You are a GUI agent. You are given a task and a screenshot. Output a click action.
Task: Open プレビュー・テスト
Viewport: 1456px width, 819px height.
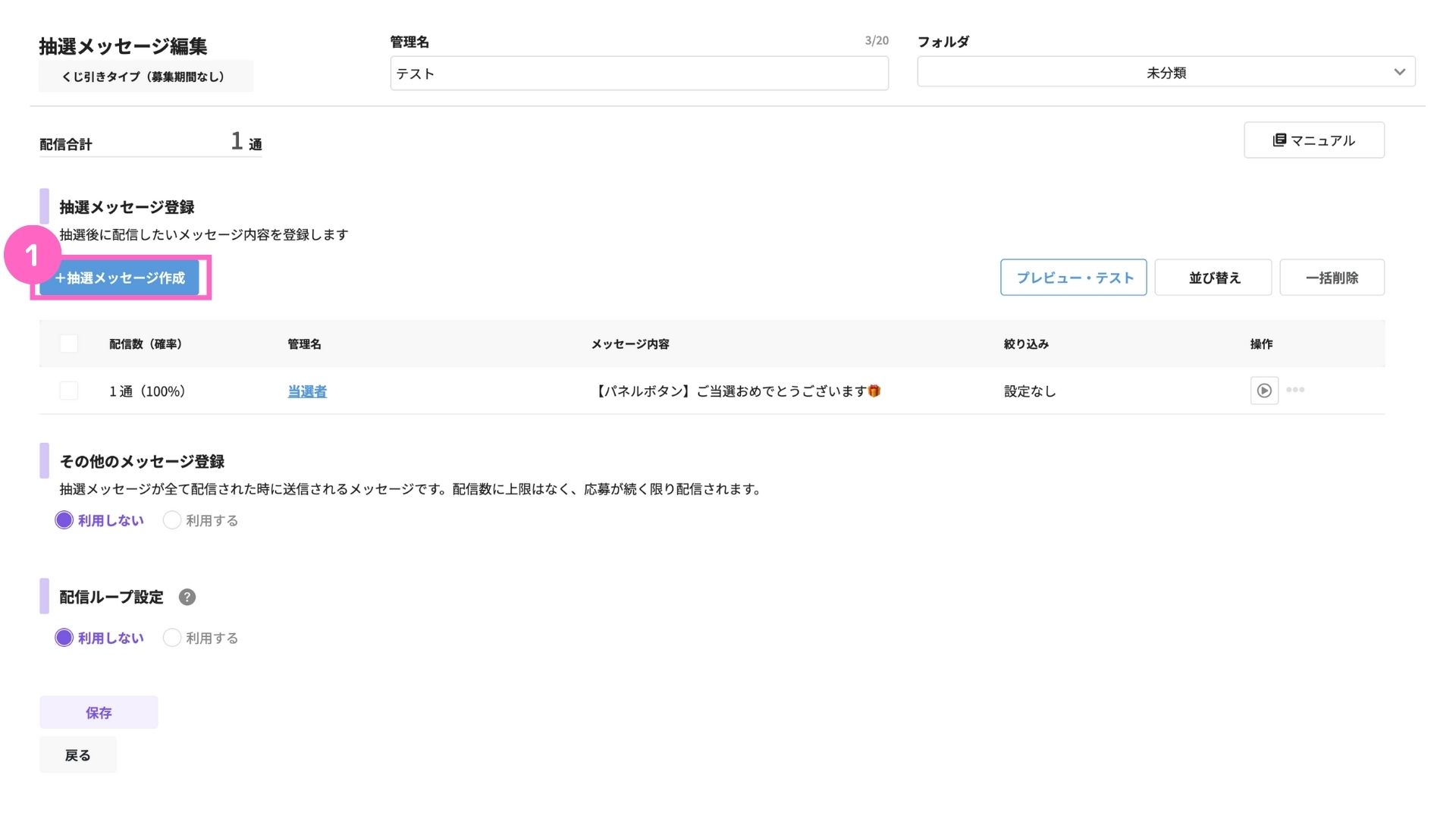(x=1074, y=278)
